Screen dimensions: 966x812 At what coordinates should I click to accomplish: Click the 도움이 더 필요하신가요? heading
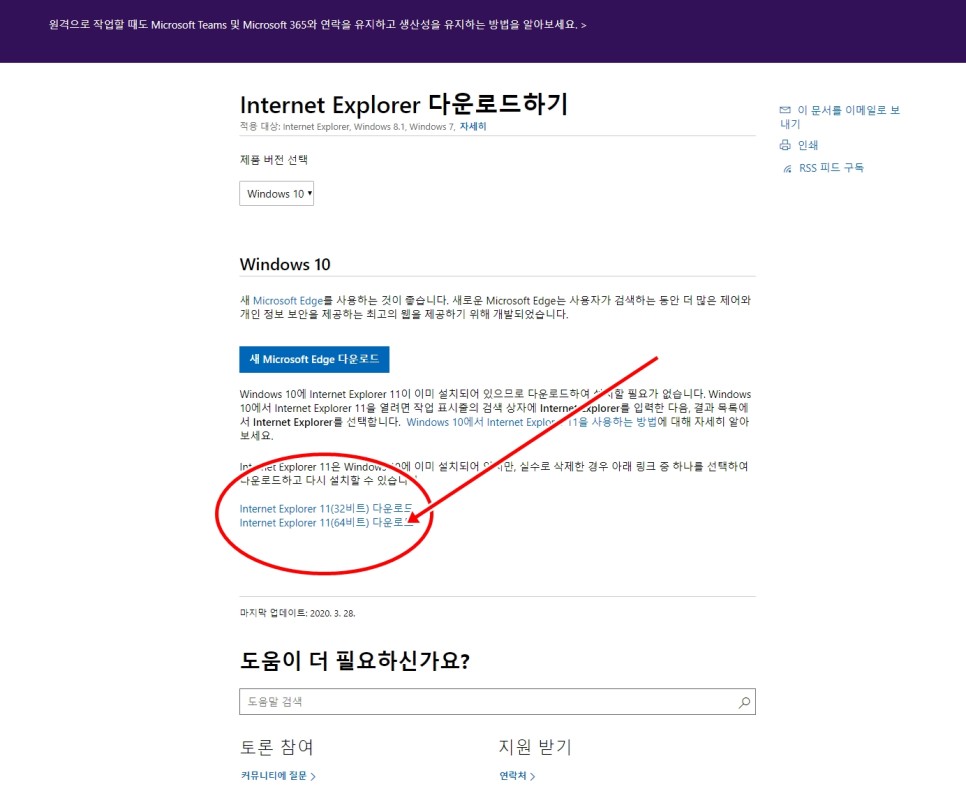355,660
